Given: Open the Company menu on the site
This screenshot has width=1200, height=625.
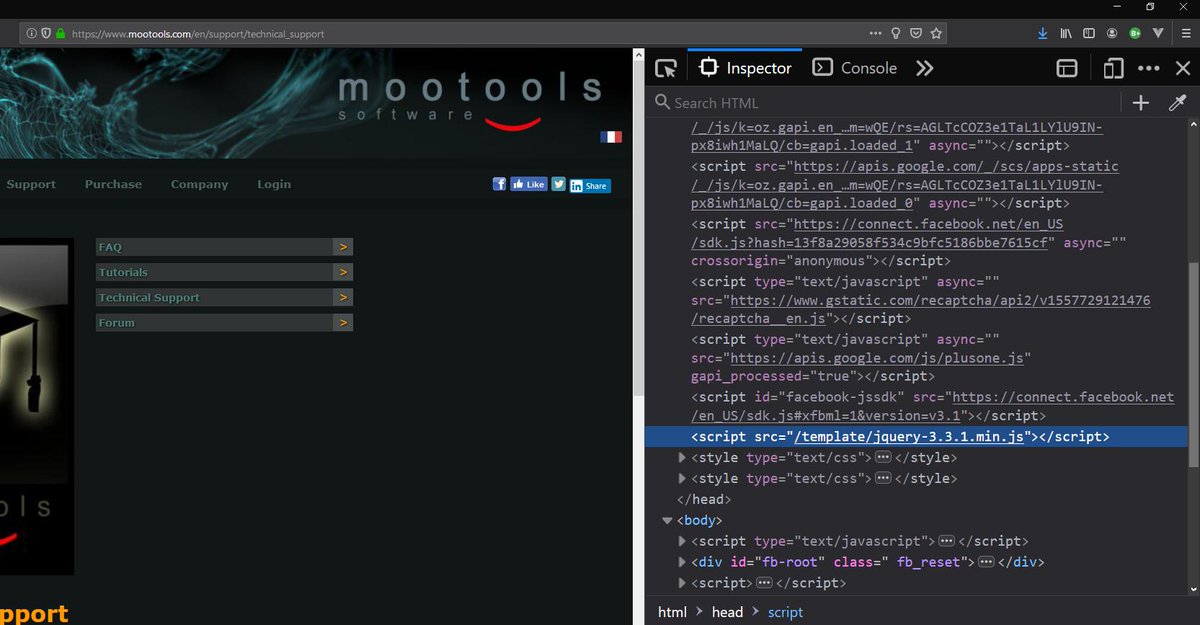Looking at the screenshot, I should 199,184.
